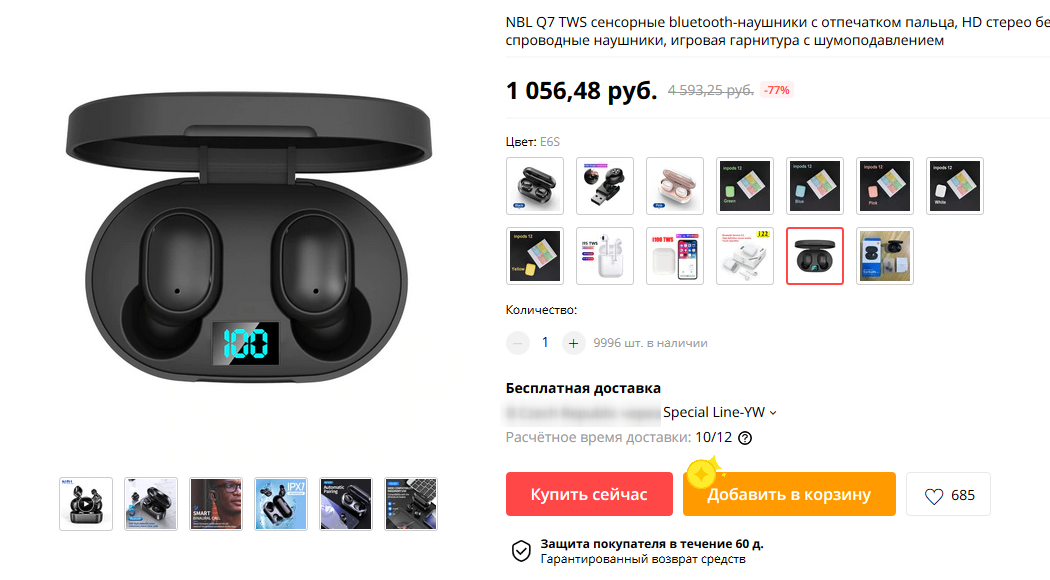Decrease quantity with the minus button
Screen dimensions: 1050x580
click(x=518, y=343)
